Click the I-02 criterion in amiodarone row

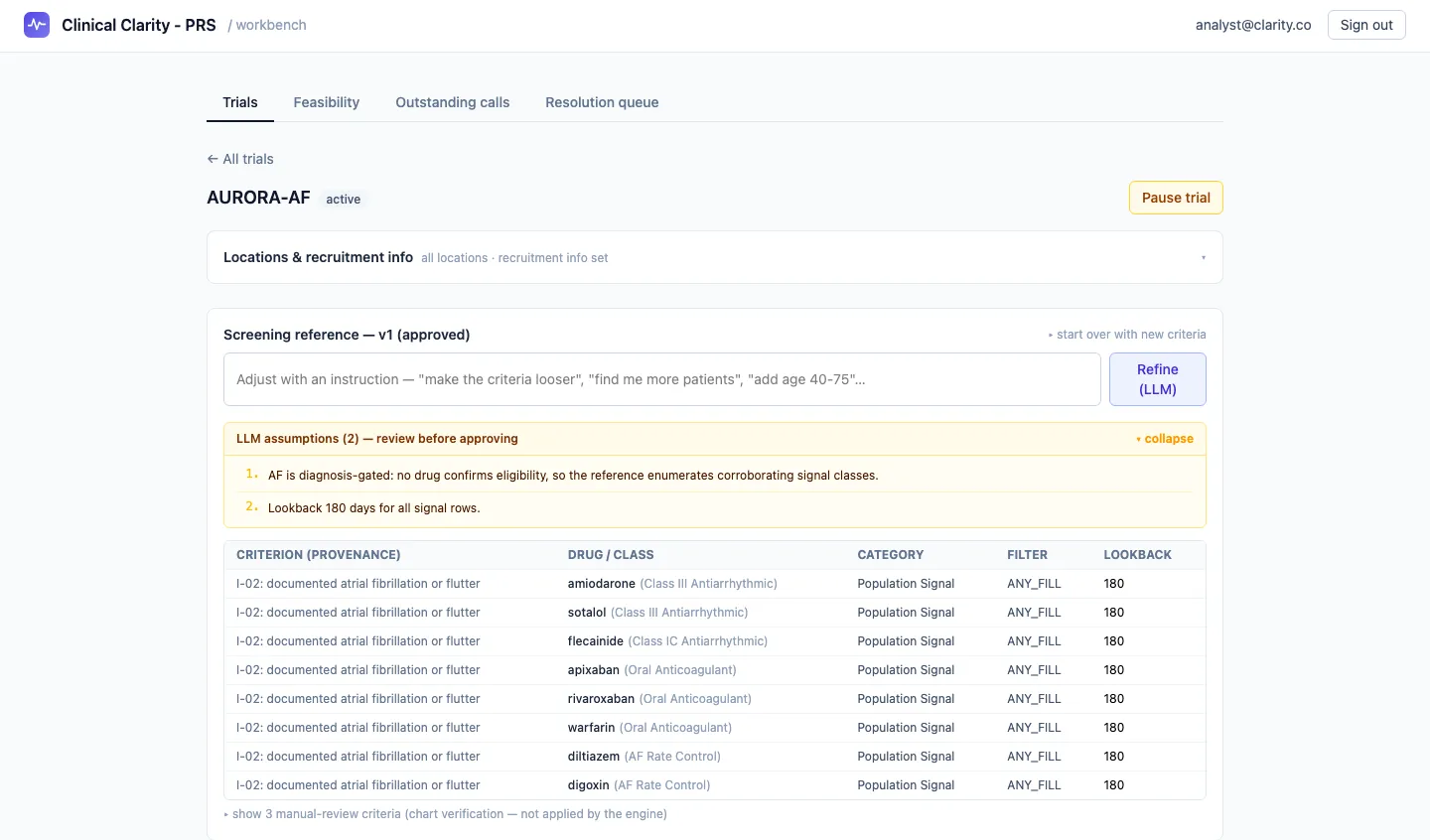tap(358, 584)
